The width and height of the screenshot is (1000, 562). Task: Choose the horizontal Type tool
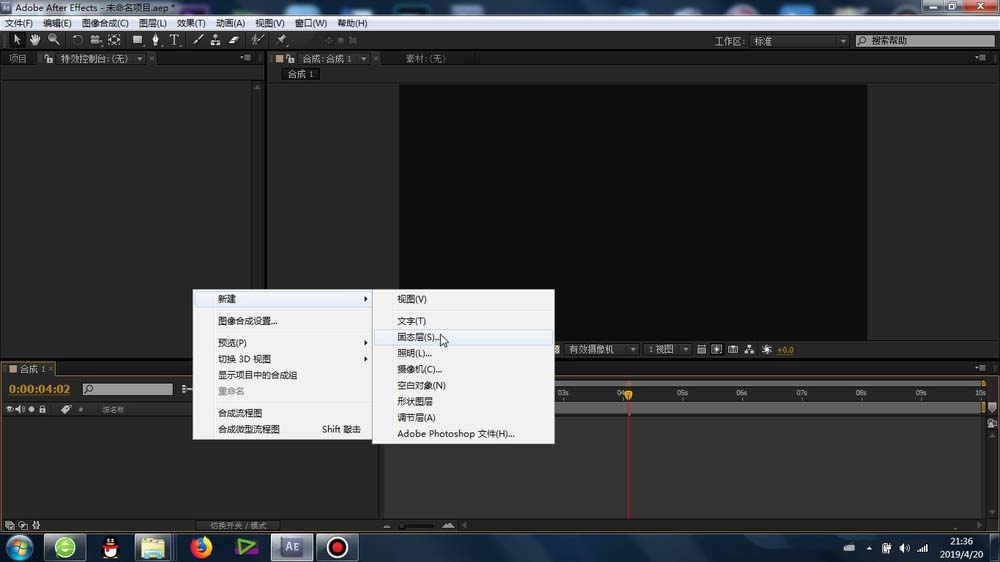click(174, 40)
